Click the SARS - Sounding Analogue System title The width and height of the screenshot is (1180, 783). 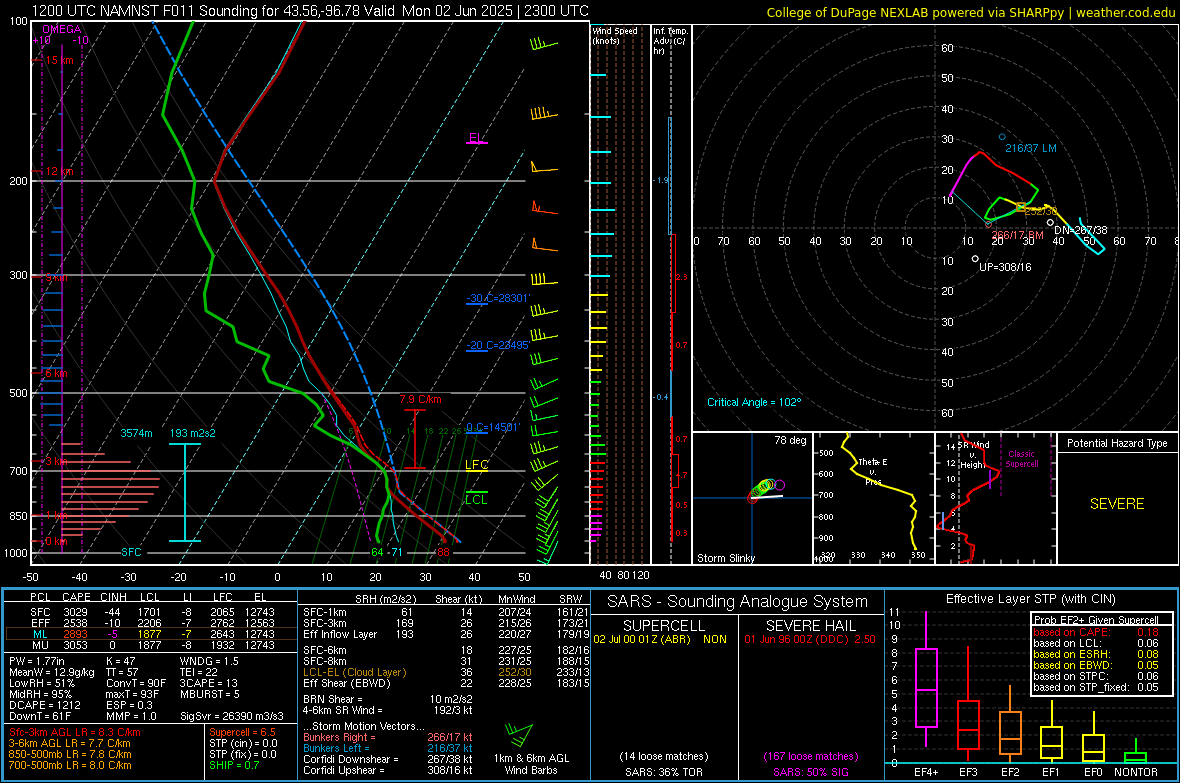pos(737,602)
